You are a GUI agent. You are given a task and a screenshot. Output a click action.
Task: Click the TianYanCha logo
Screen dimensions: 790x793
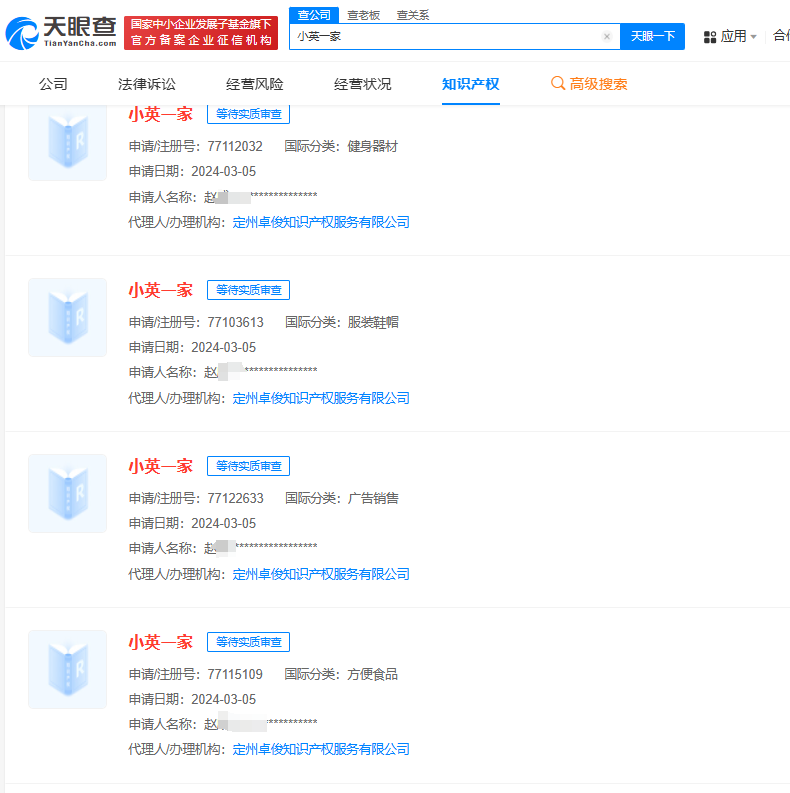(x=61, y=33)
